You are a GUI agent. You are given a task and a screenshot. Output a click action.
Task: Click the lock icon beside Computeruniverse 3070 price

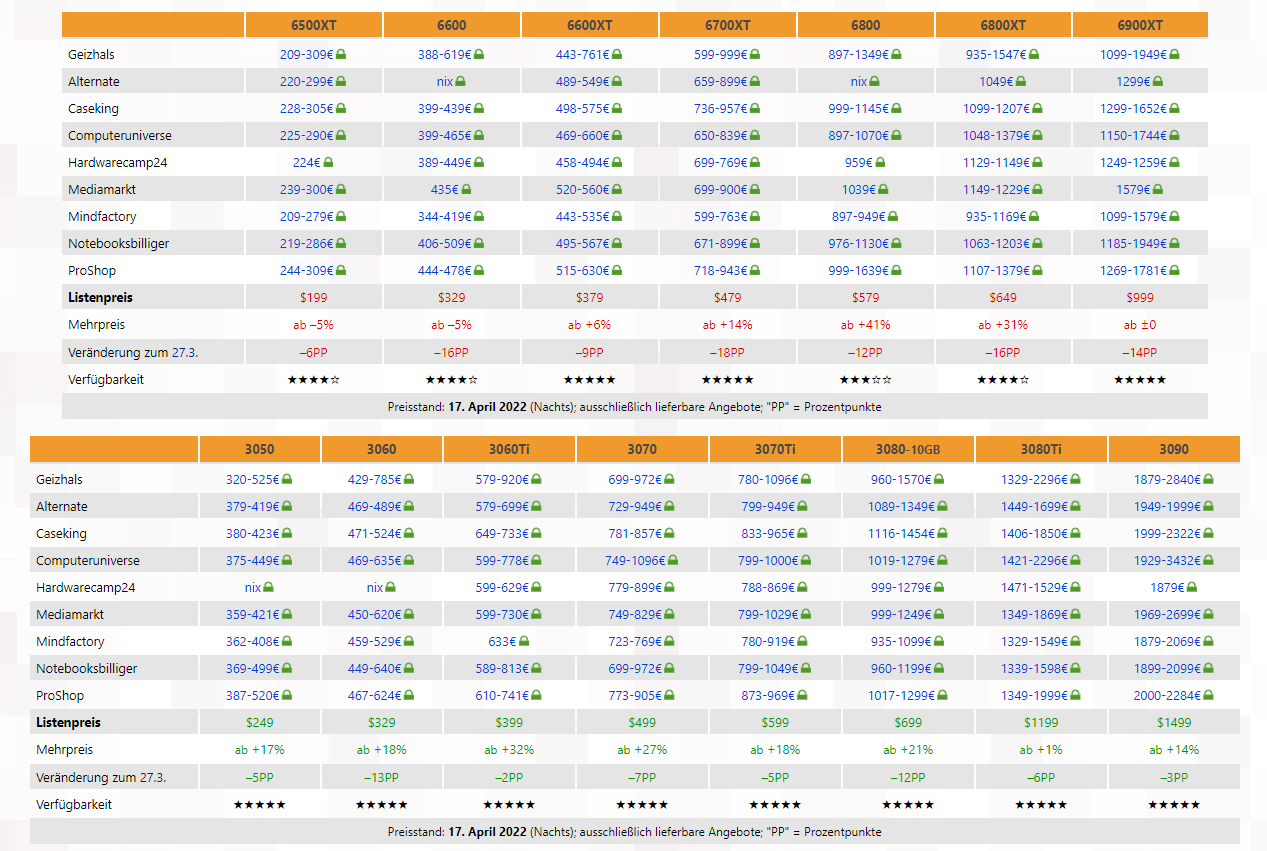673,561
